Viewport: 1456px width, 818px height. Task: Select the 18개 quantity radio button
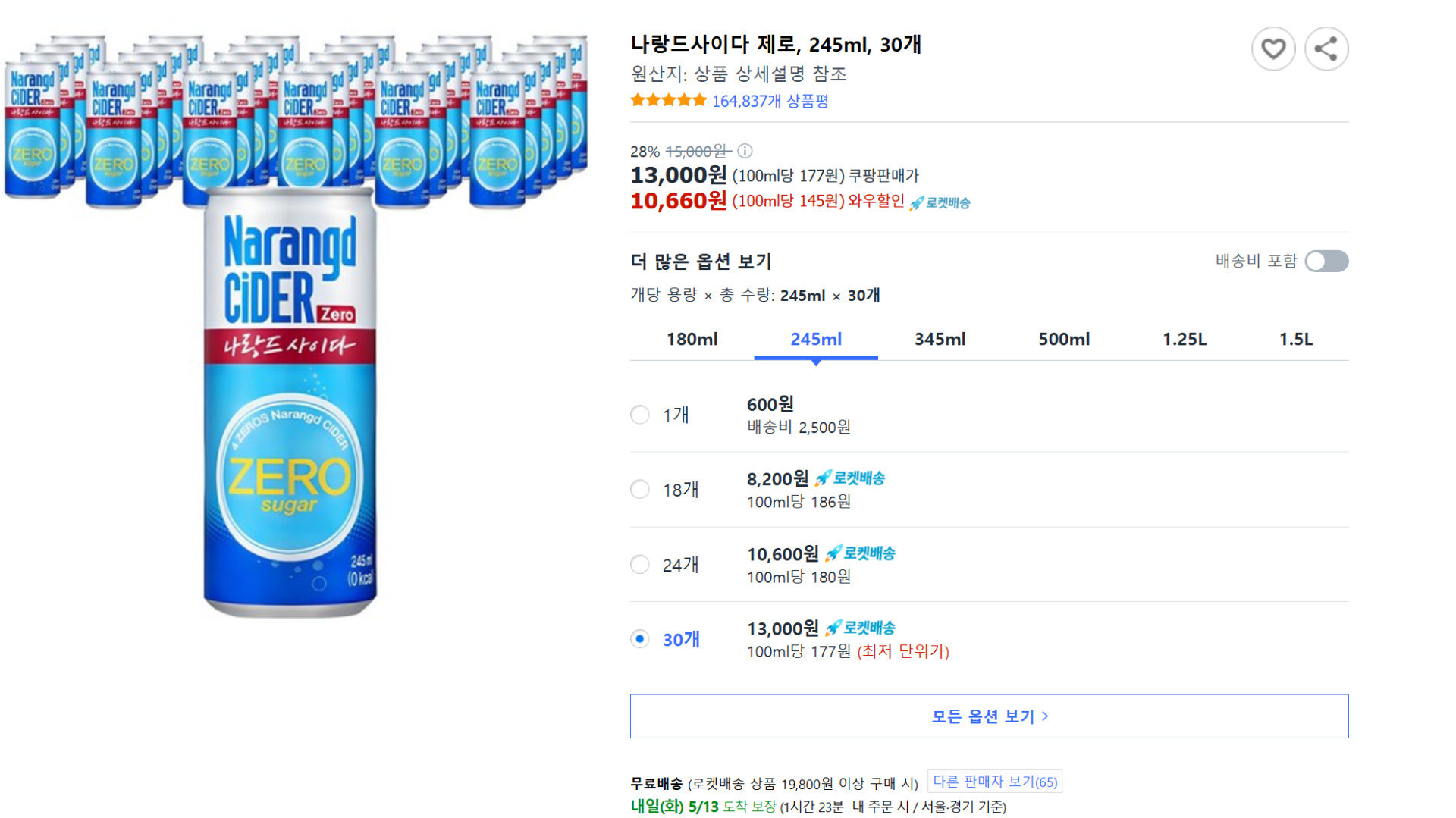(x=639, y=489)
